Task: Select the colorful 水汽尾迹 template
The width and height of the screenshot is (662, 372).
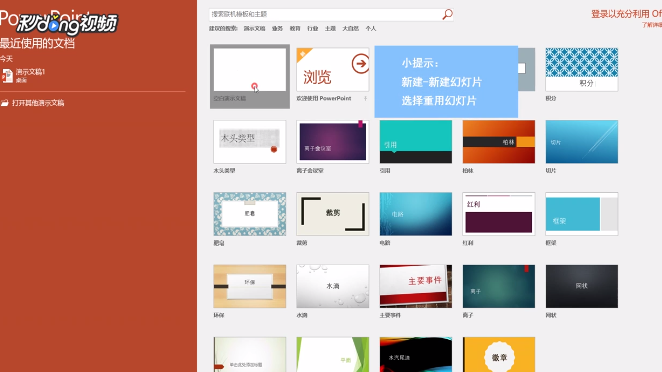Action: tap(416, 354)
